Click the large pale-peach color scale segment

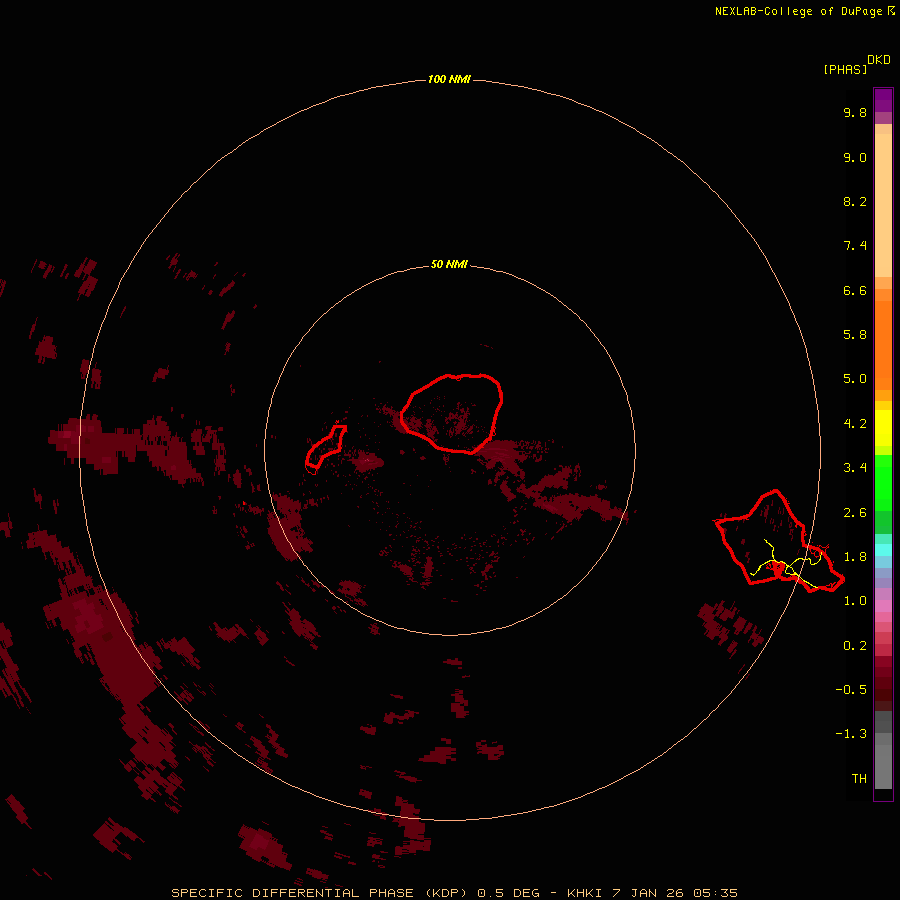[x=883, y=205]
